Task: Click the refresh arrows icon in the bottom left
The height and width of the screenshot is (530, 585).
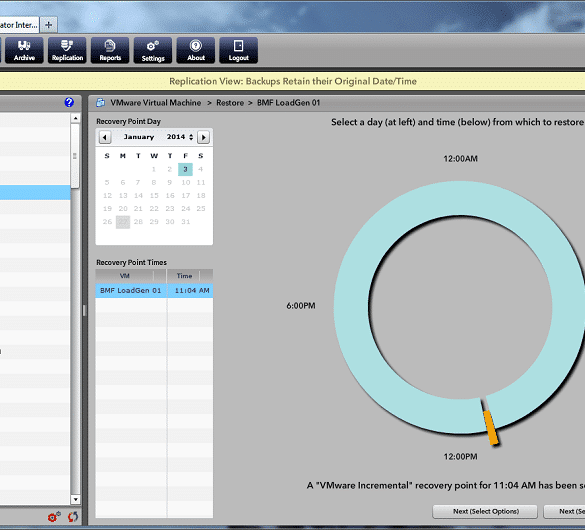Action: point(73,517)
